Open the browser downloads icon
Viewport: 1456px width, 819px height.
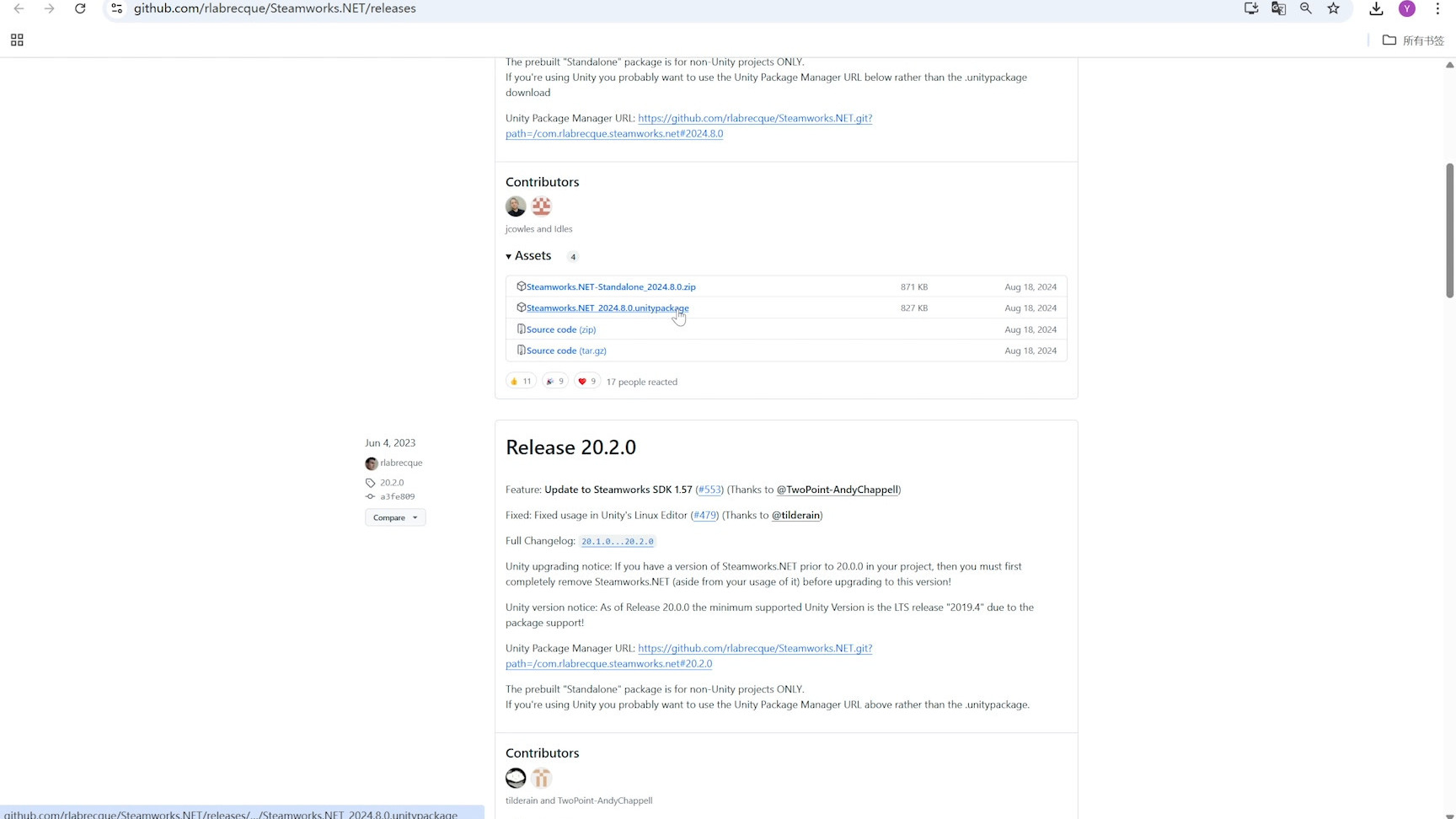click(1376, 8)
